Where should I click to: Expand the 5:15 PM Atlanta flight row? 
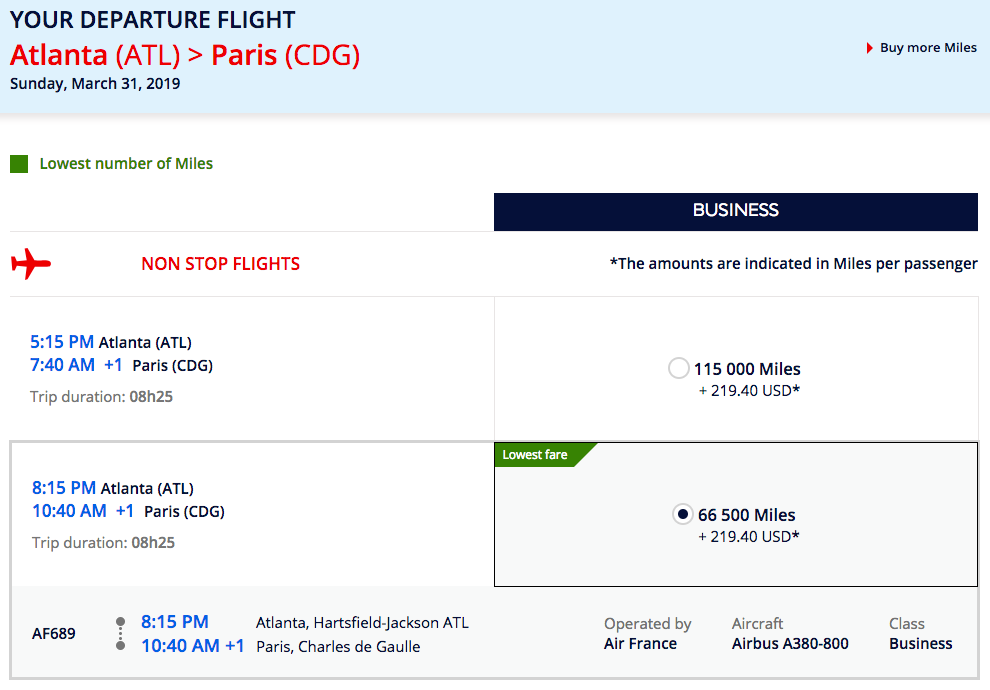252,369
